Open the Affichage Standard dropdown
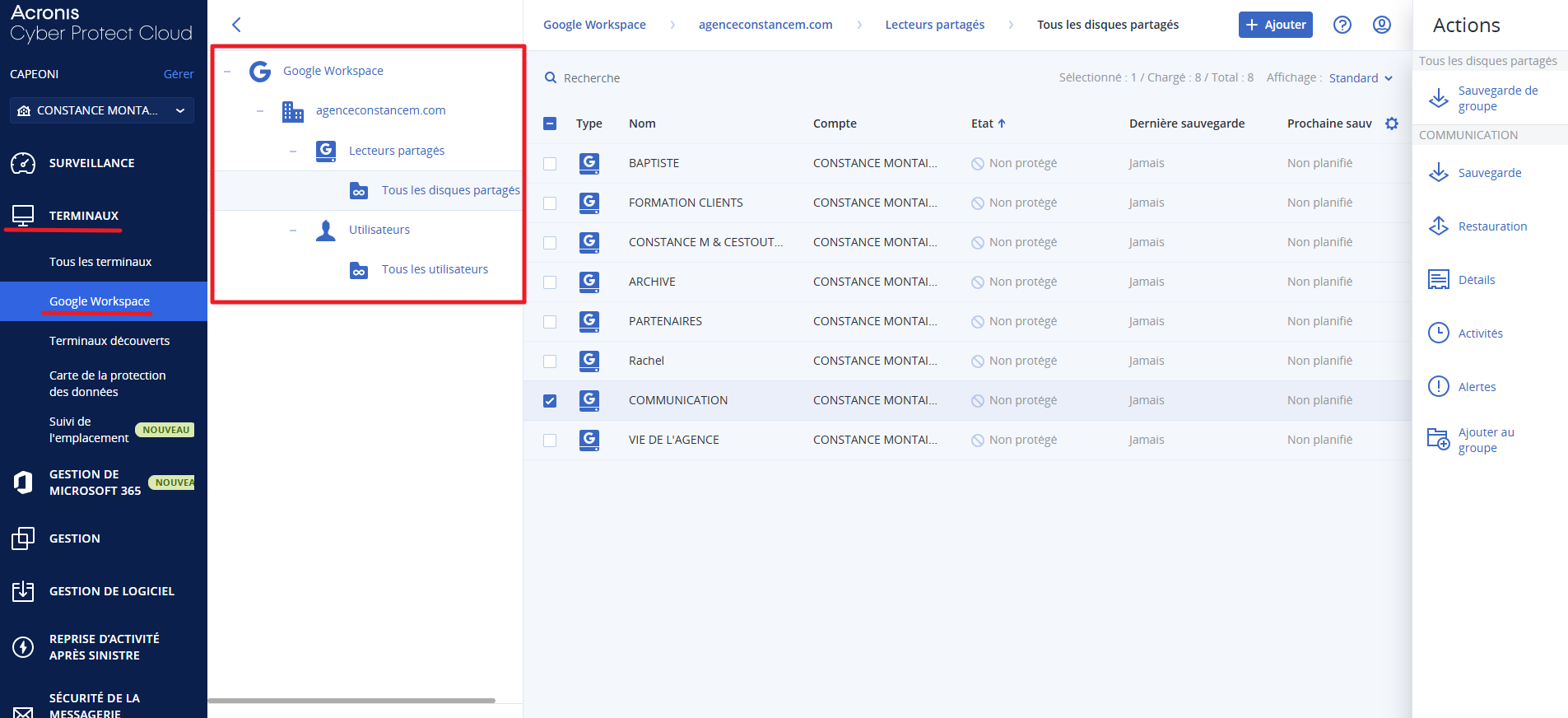Viewport: 1568px width, 718px height. tap(1361, 77)
